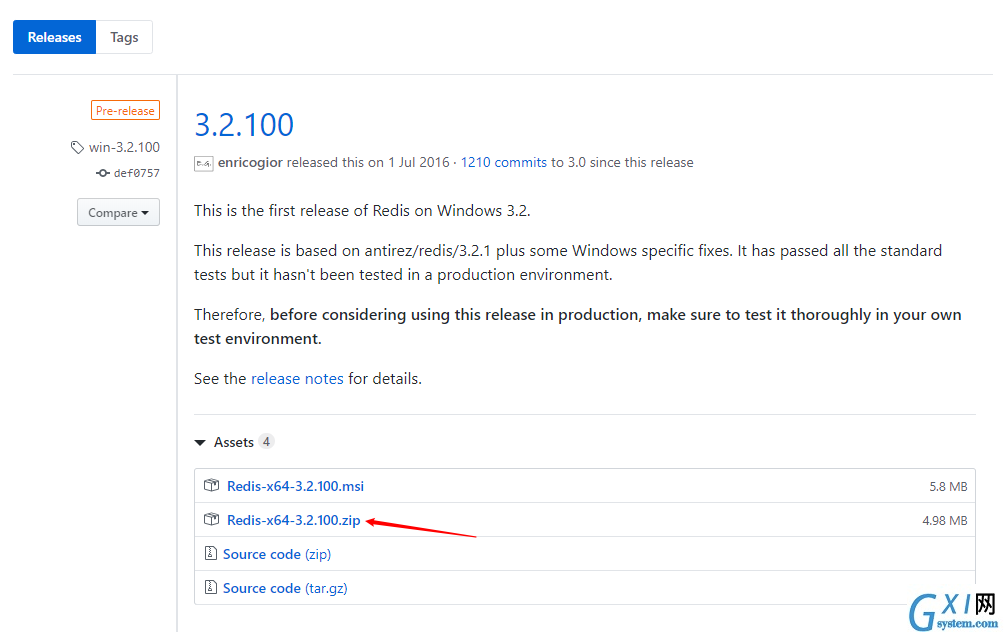Click the file icon for Source code (tar.gz)
Viewport: 1005px width, 632px height.
click(210, 586)
